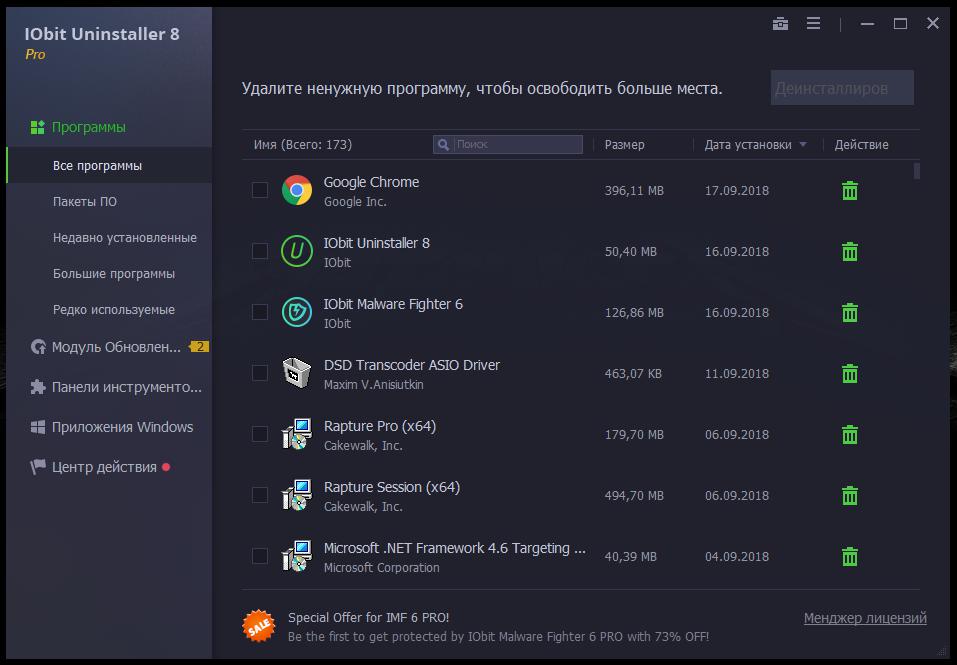Click trash icon for Rapture Pro (x64)
This screenshot has height=665, width=957.
[850, 434]
